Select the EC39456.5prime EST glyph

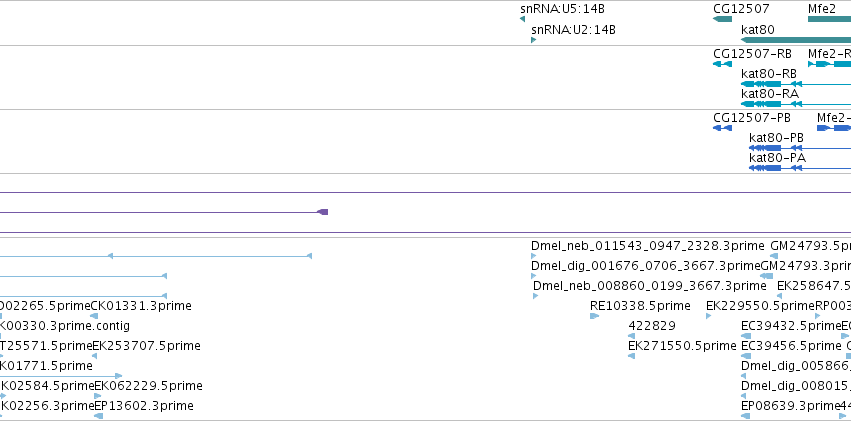(x=746, y=356)
